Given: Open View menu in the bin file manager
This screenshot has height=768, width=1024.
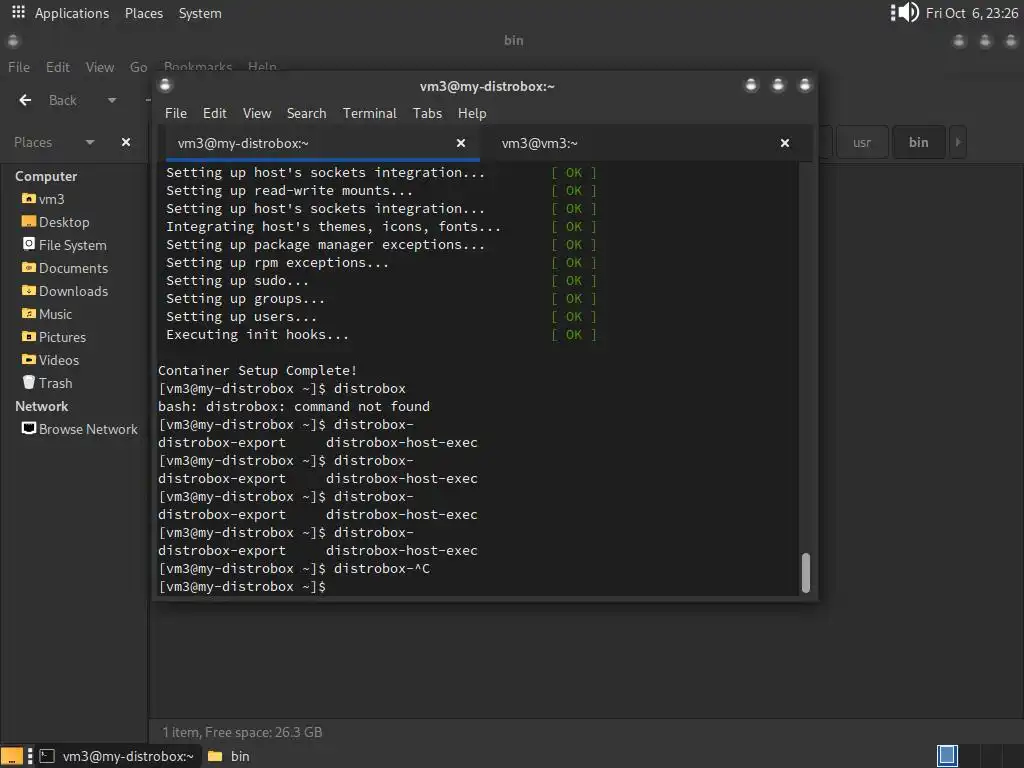Looking at the screenshot, I should coord(100,67).
